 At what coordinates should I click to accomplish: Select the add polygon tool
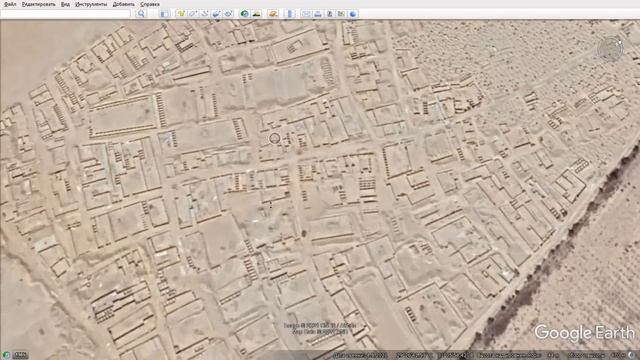[193, 14]
